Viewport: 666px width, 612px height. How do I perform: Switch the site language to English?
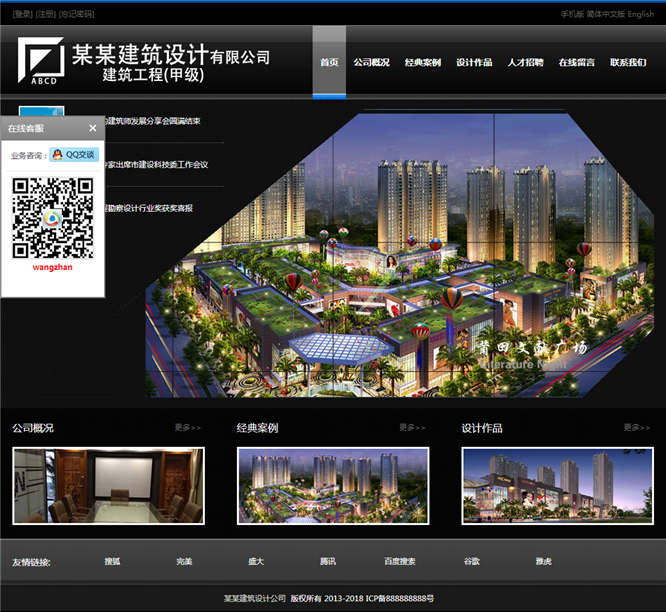point(641,14)
